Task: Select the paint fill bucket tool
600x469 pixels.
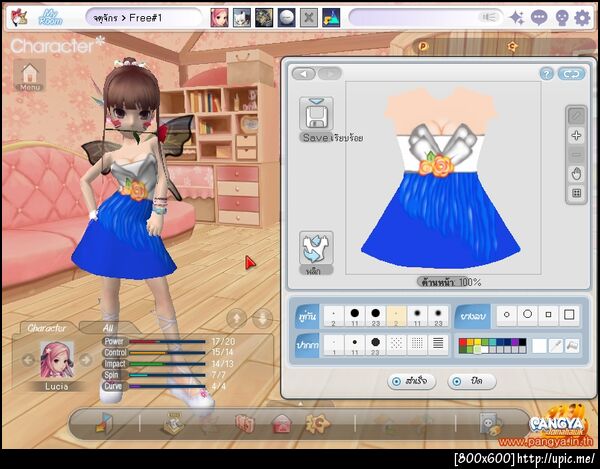Action: pyautogui.click(x=572, y=346)
